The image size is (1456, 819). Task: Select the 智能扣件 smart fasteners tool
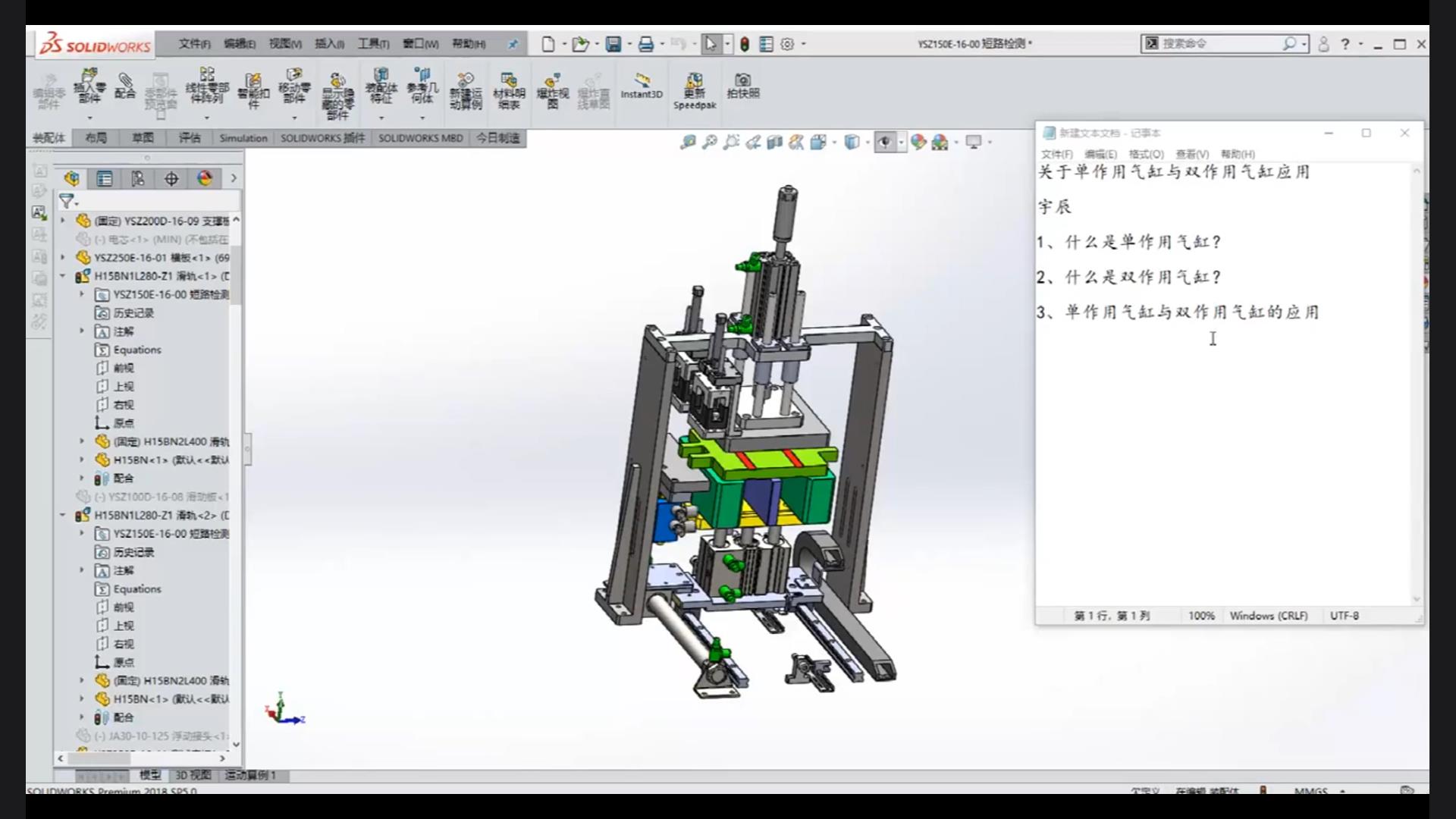point(253,91)
